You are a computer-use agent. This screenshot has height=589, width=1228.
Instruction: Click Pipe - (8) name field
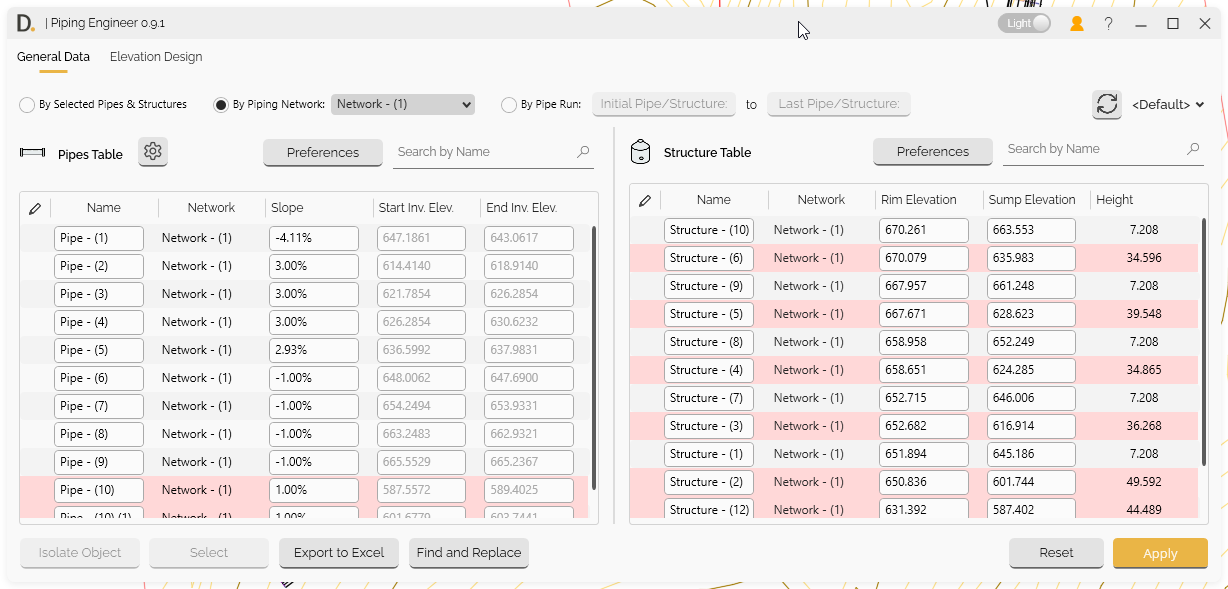tap(99, 434)
